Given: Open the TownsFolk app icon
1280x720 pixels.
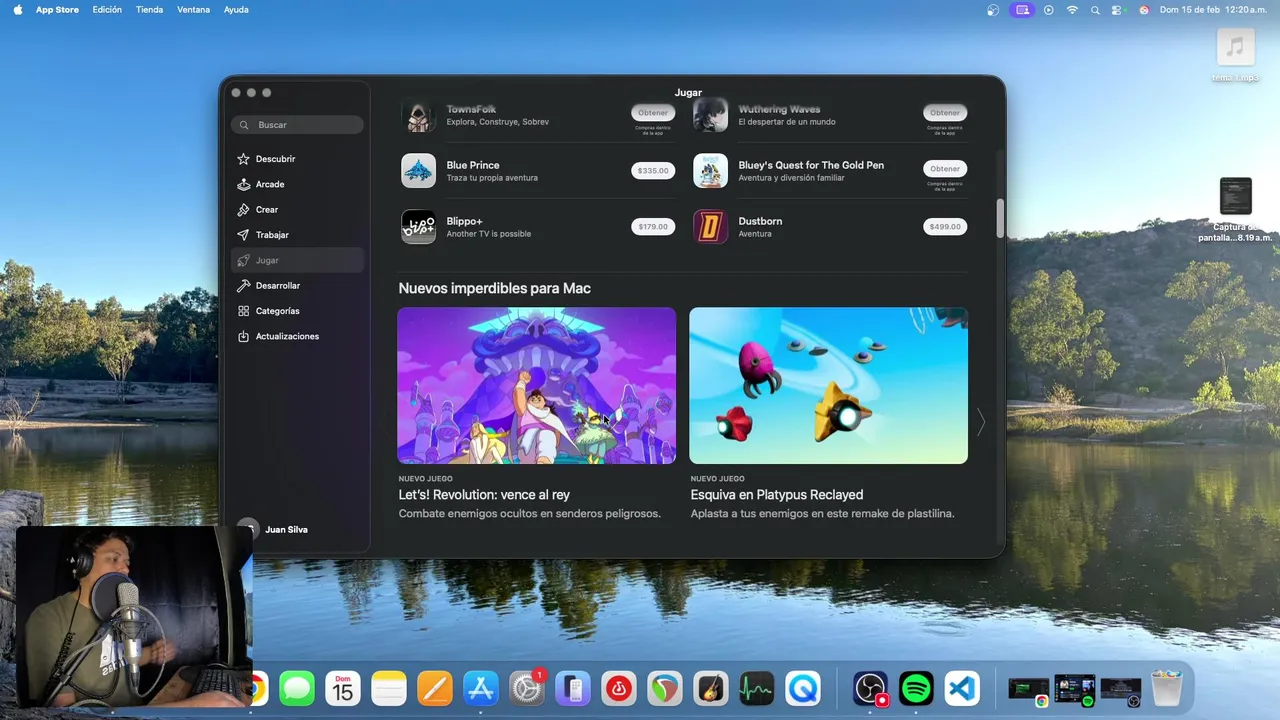Looking at the screenshot, I should click(x=418, y=115).
